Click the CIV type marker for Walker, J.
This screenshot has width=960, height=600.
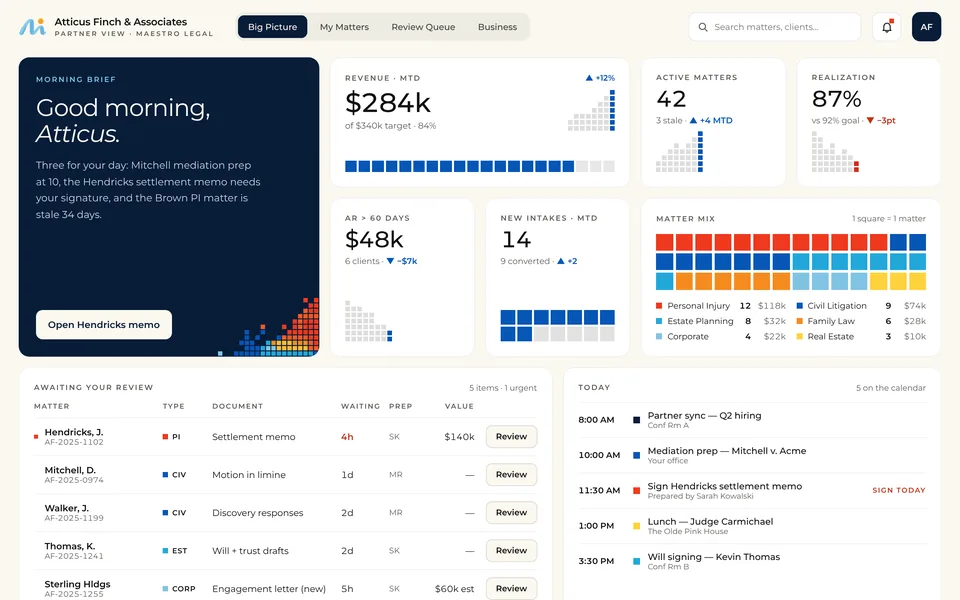pyautogui.click(x=165, y=512)
